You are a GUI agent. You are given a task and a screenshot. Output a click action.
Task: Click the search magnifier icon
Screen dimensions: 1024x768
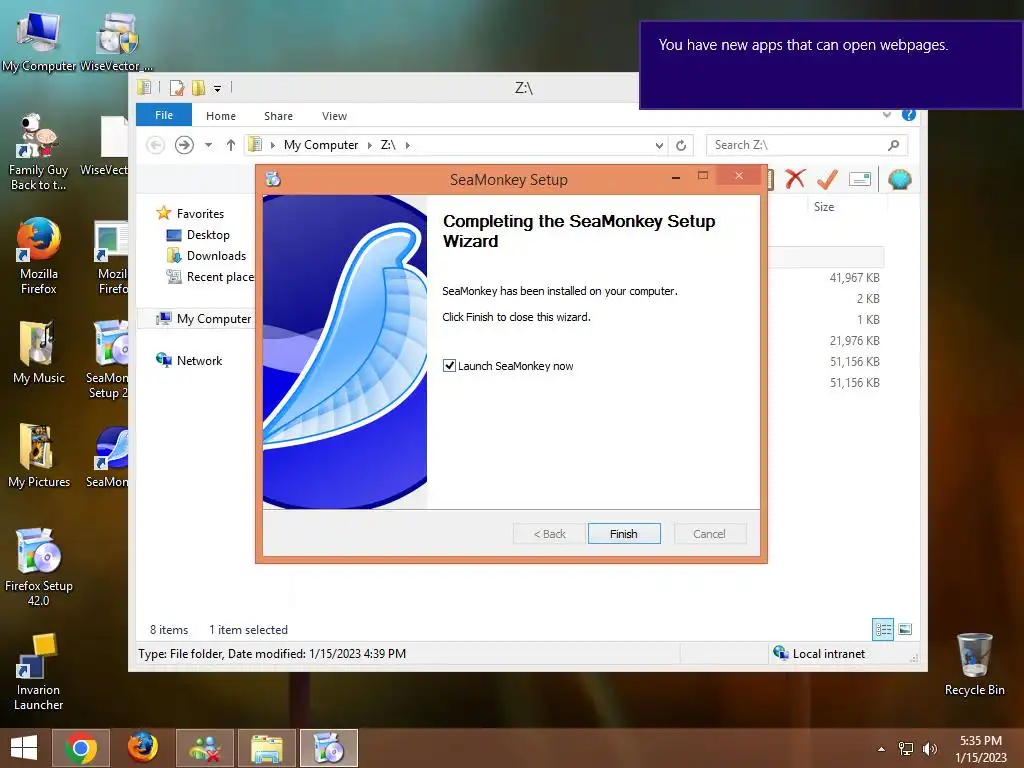coord(893,145)
